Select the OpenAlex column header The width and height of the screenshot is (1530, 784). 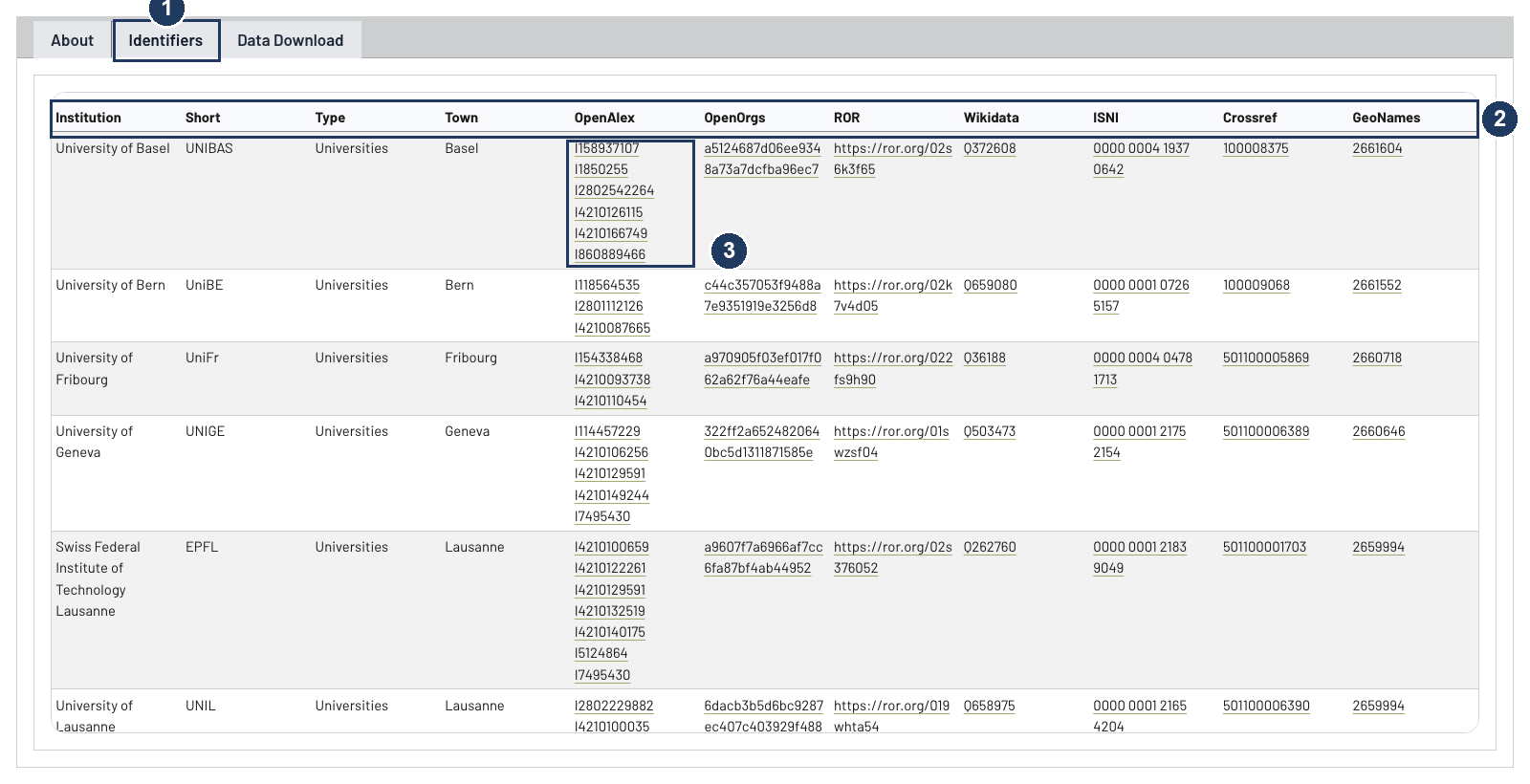(604, 118)
